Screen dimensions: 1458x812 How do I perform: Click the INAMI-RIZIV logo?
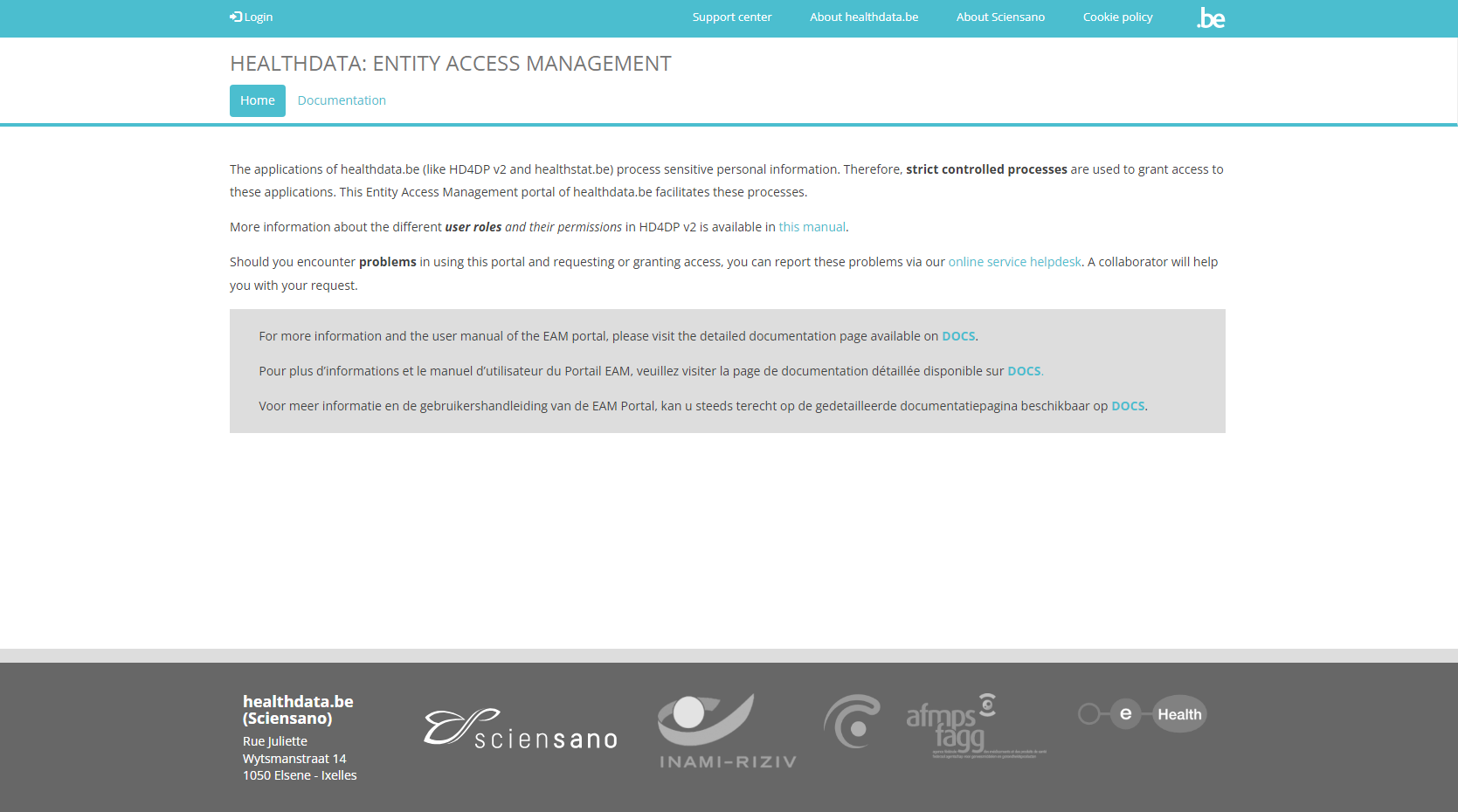coord(727,731)
